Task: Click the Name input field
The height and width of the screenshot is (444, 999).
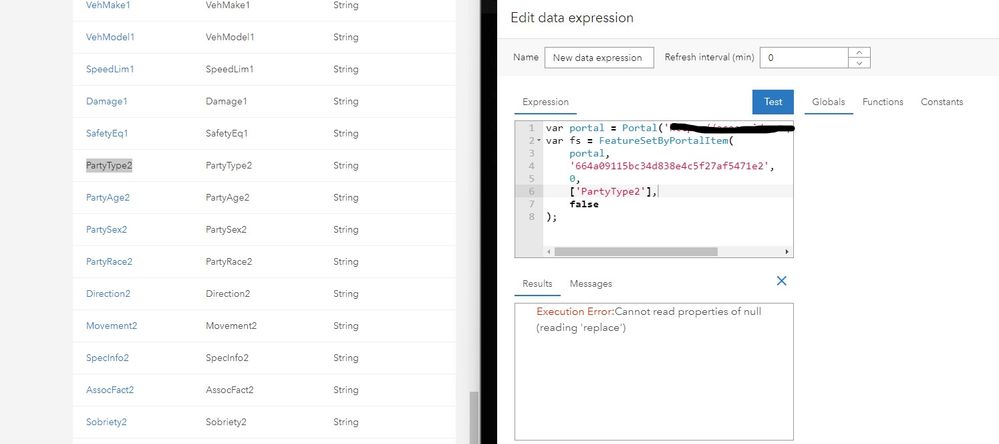Action: tap(599, 57)
